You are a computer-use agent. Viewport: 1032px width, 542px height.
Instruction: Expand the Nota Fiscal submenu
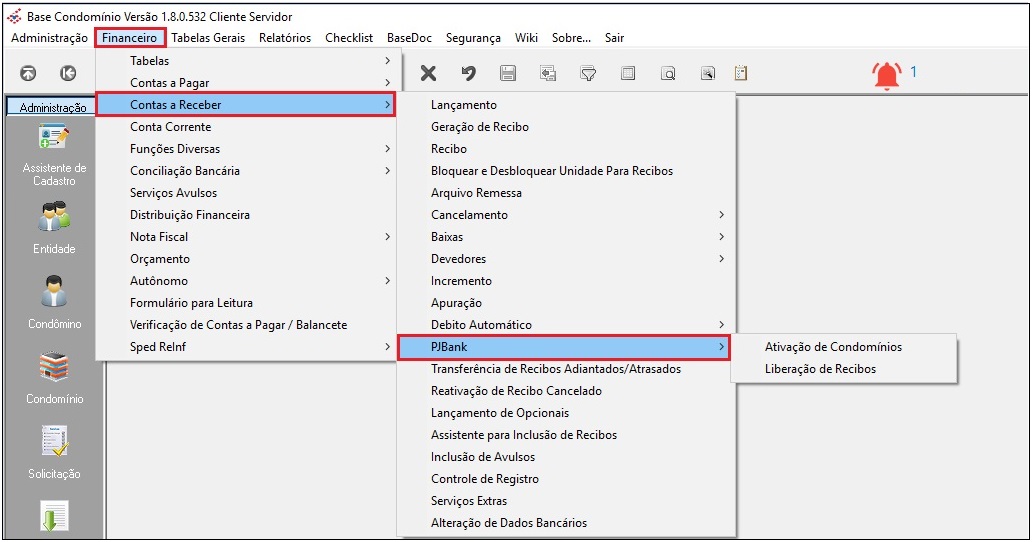[245, 237]
